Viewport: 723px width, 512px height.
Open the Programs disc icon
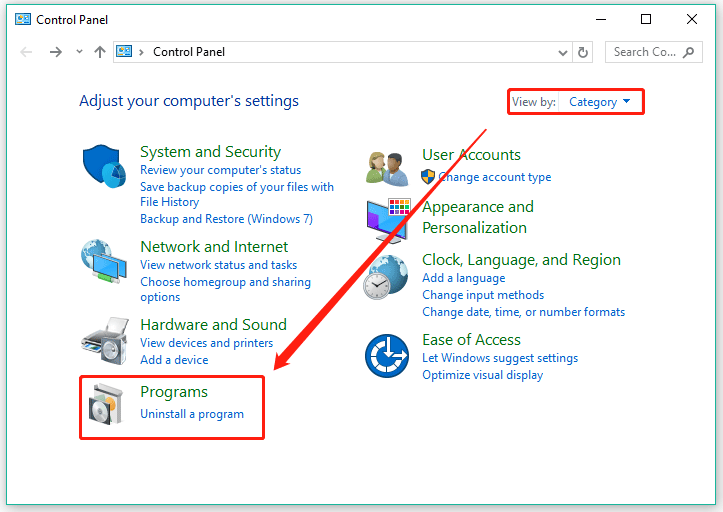click(106, 404)
